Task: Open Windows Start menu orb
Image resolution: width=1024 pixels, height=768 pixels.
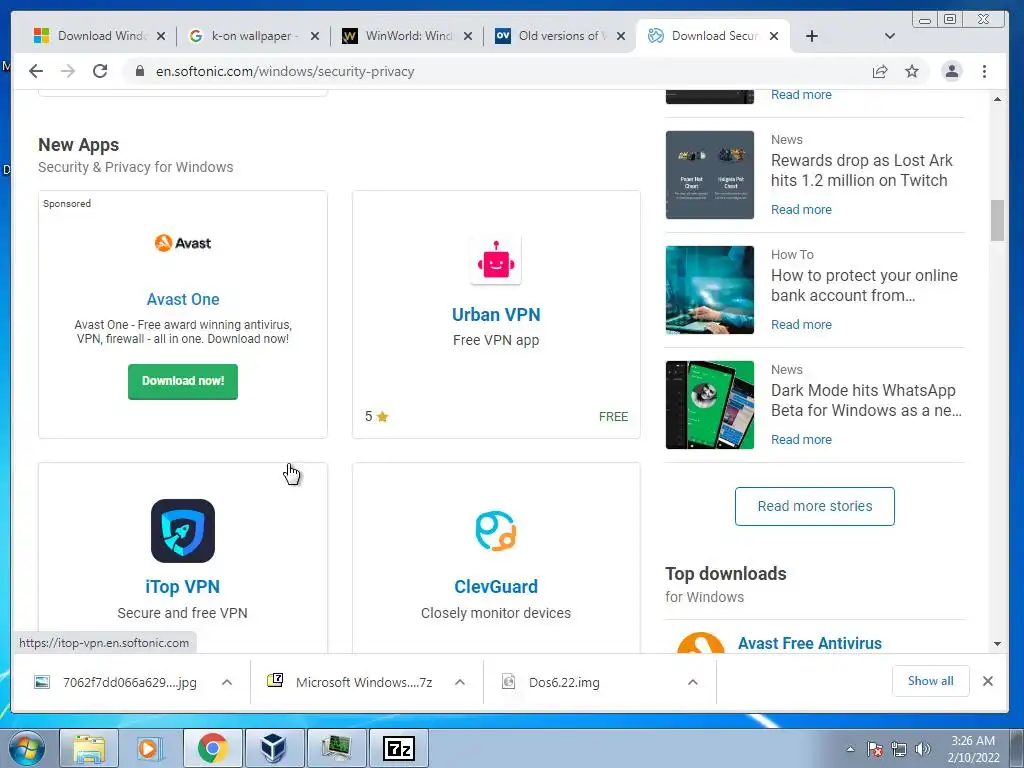Action: pos(27,748)
